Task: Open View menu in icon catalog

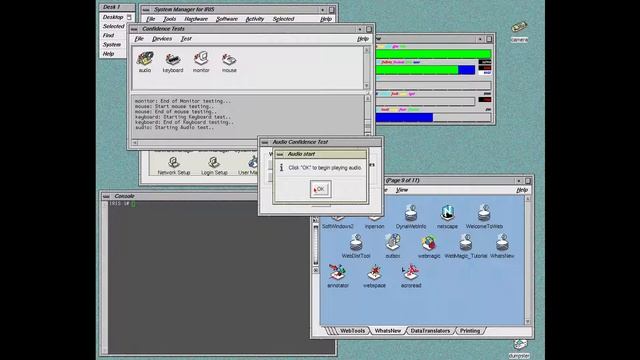Action: [402, 190]
